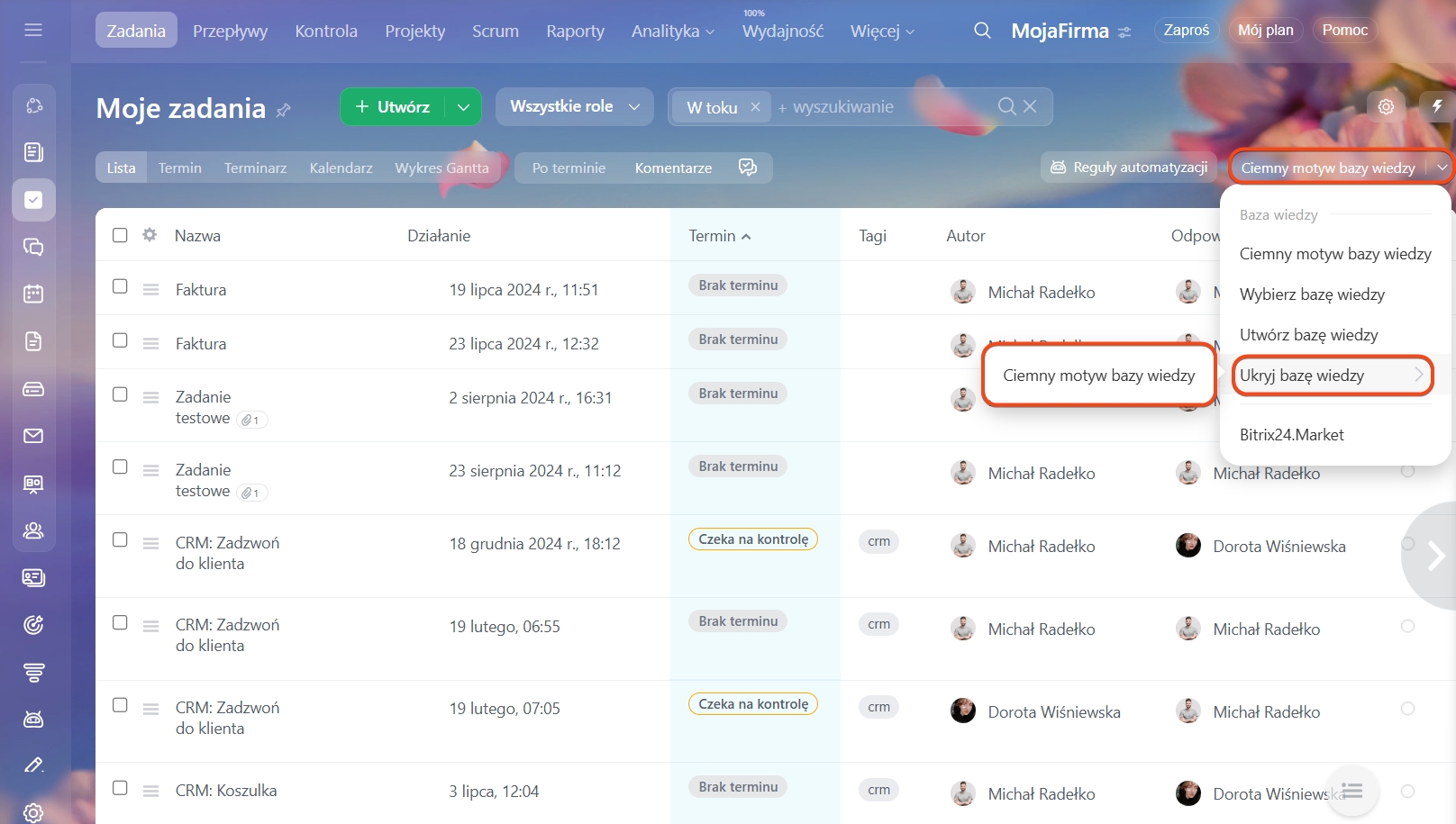The height and width of the screenshot is (824, 1456).
Task: Click the search magnifier in the top bar
Action: [982, 31]
